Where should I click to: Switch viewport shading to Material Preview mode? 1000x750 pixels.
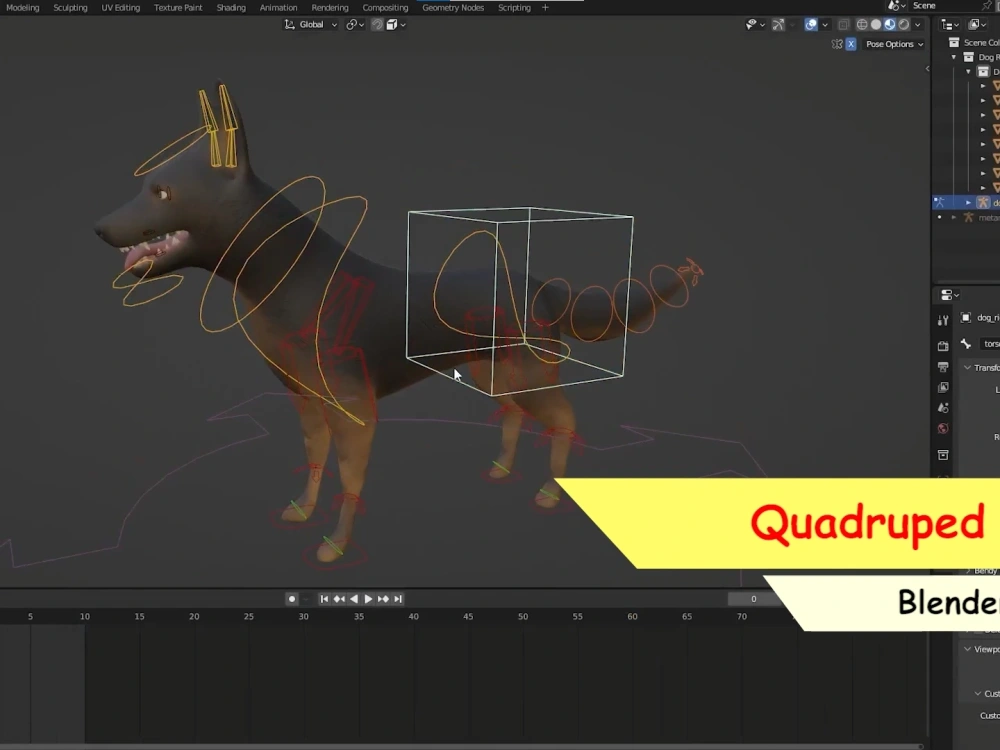[889, 24]
